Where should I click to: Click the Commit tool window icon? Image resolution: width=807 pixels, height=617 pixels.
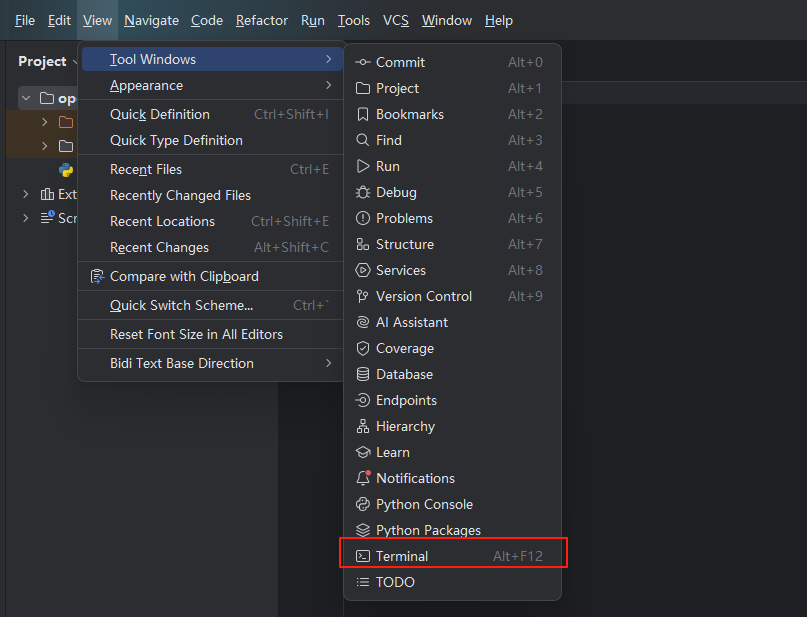(x=363, y=62)
